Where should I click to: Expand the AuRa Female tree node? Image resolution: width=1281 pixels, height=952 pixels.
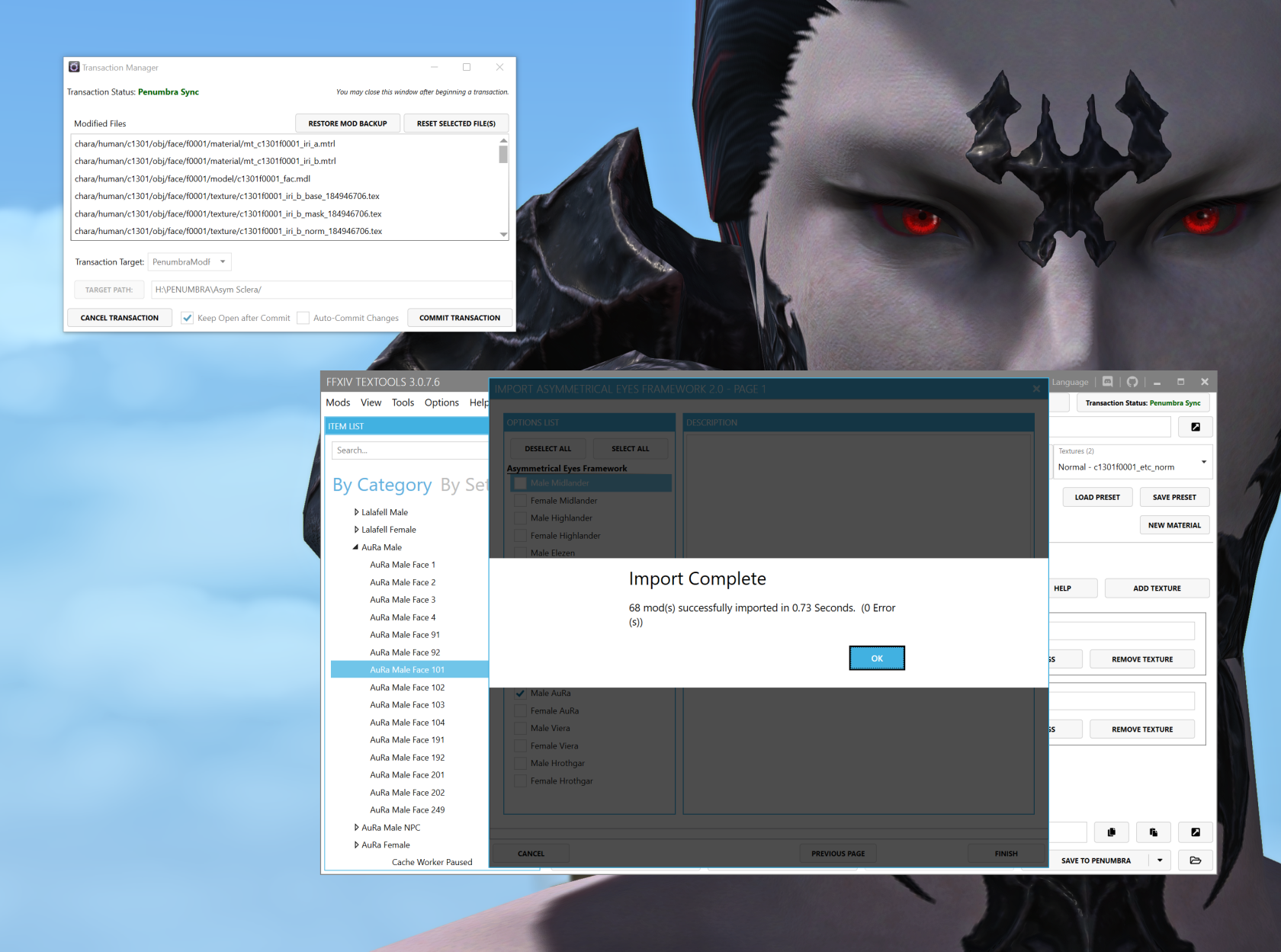click(356, 845)
